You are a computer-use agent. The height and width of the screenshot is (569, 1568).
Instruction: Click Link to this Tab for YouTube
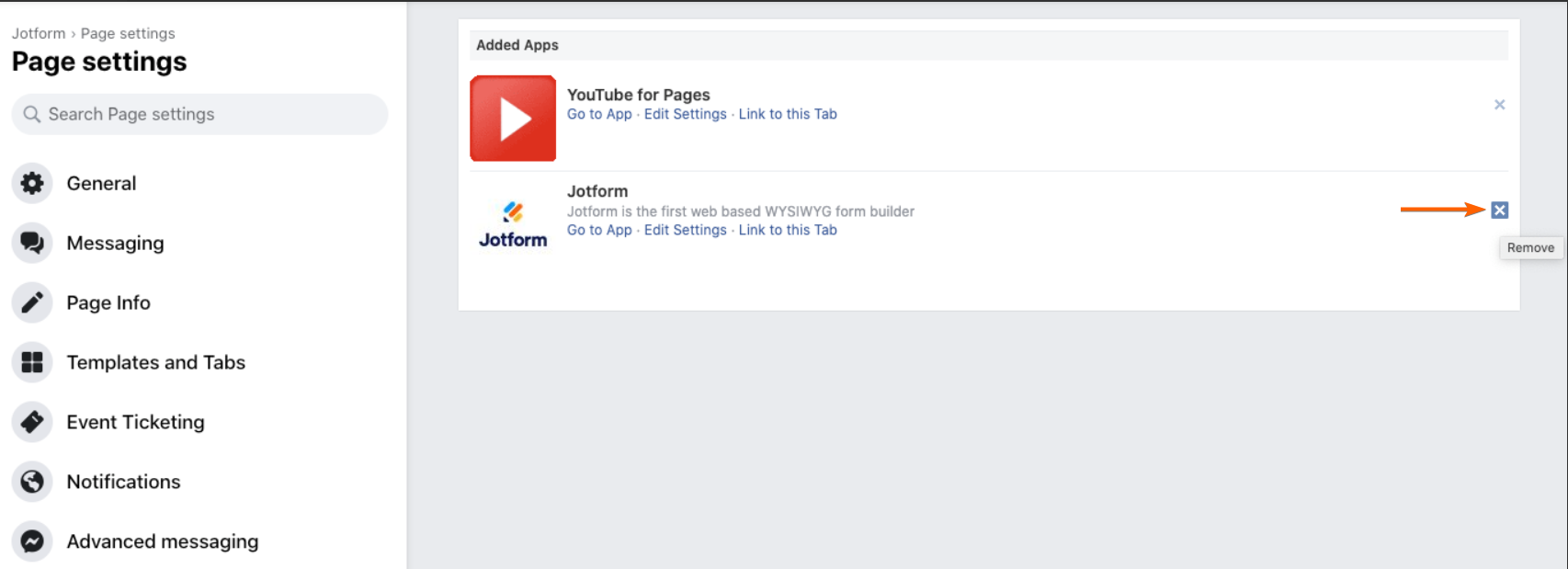pos(788,114)
